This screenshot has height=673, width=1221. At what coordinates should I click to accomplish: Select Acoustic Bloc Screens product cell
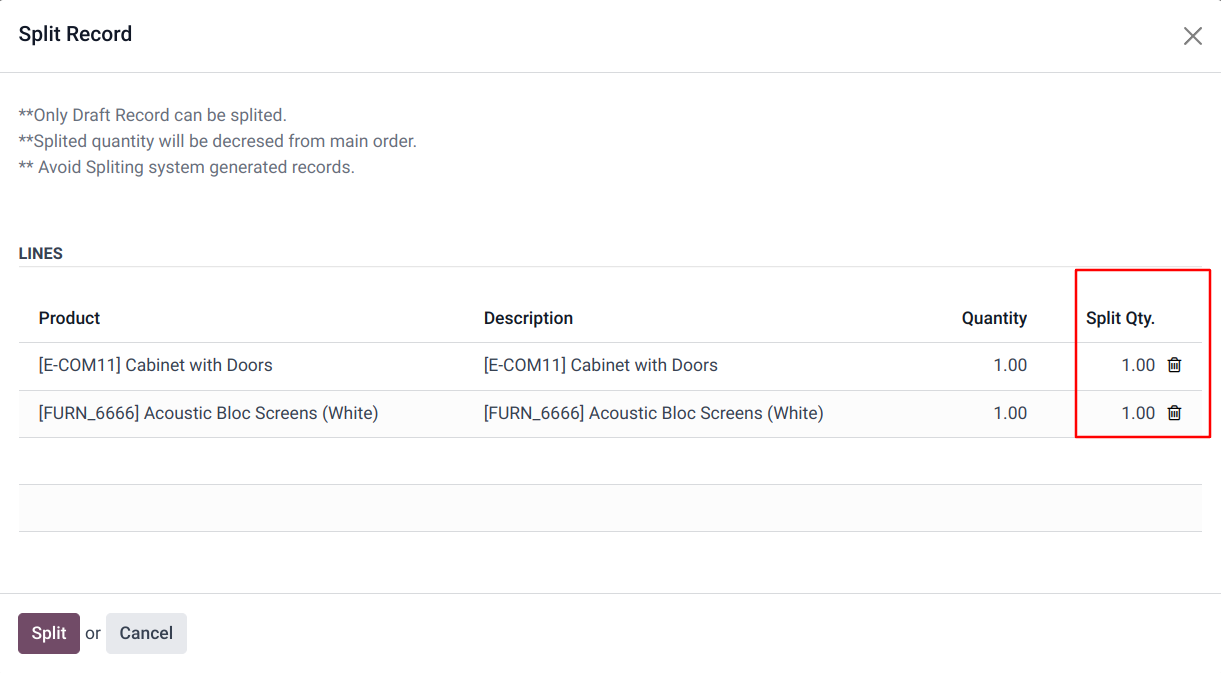click(208, 413)
